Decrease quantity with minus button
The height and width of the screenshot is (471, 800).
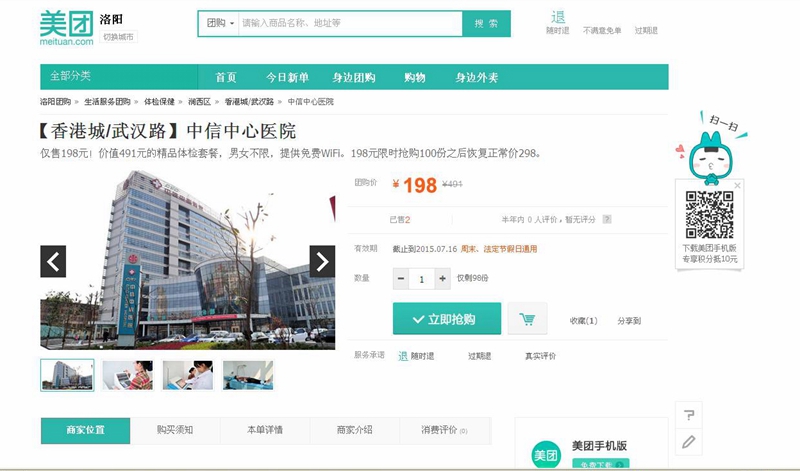click(x=401, y=279)
